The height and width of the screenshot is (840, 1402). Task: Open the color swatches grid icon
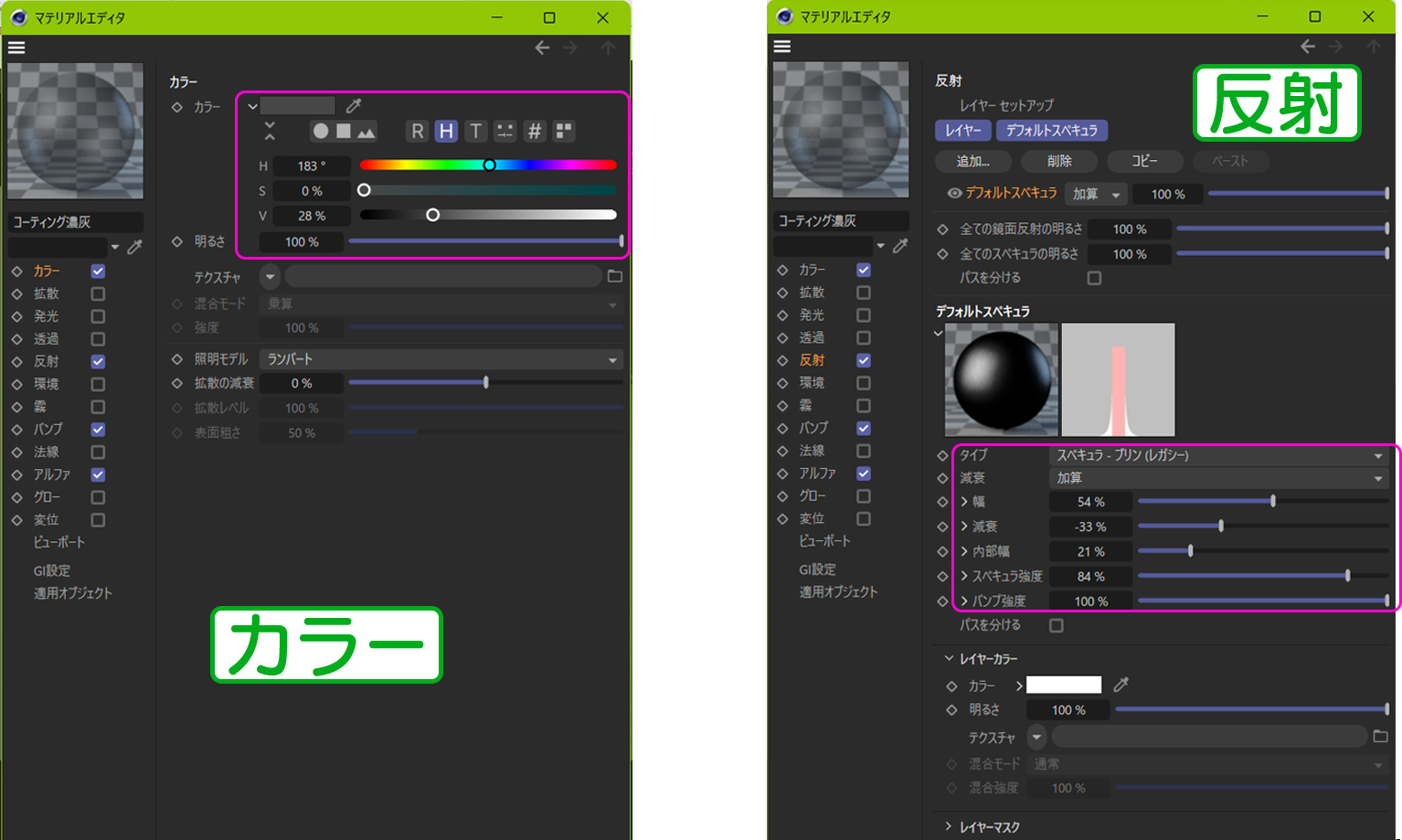click(564, 132)
